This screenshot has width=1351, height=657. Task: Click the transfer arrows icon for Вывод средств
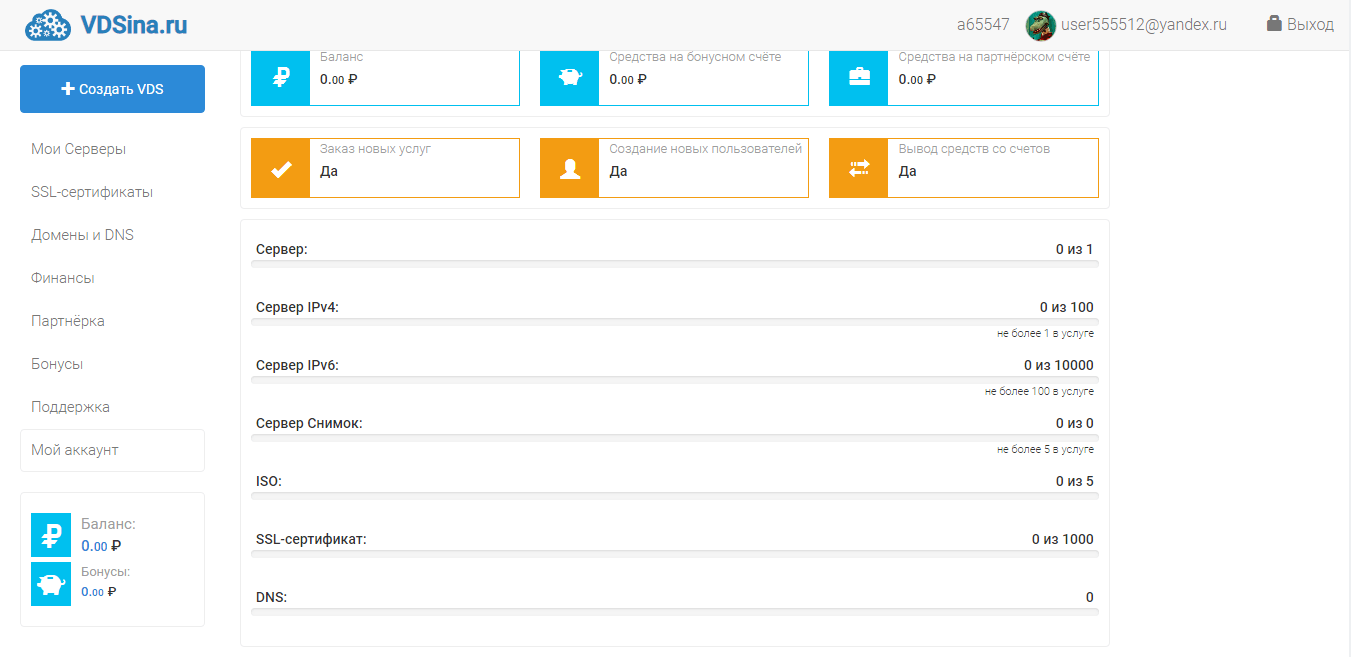tap(859, 168)
